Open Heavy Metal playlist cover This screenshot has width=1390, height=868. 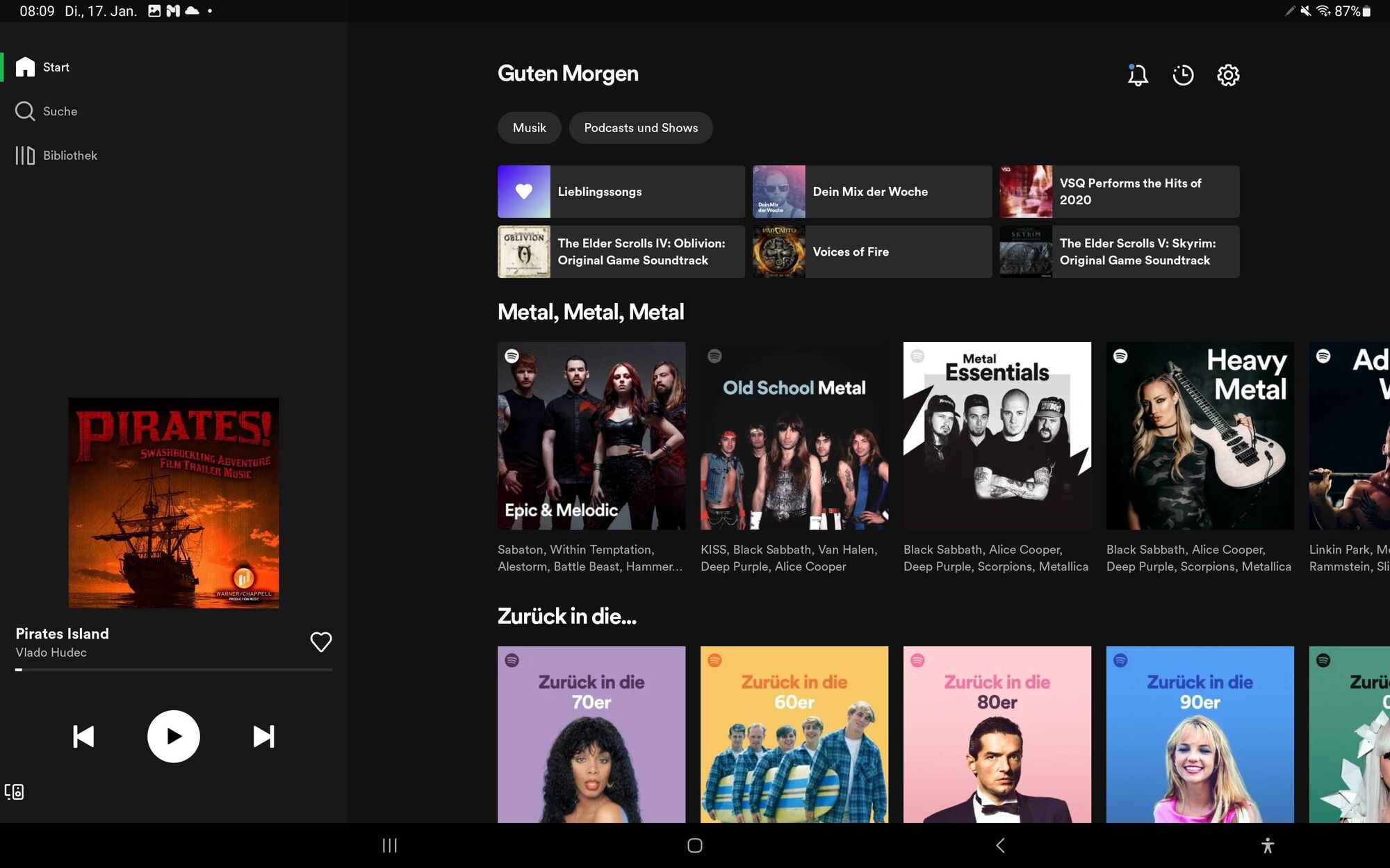coord(1200,436)
